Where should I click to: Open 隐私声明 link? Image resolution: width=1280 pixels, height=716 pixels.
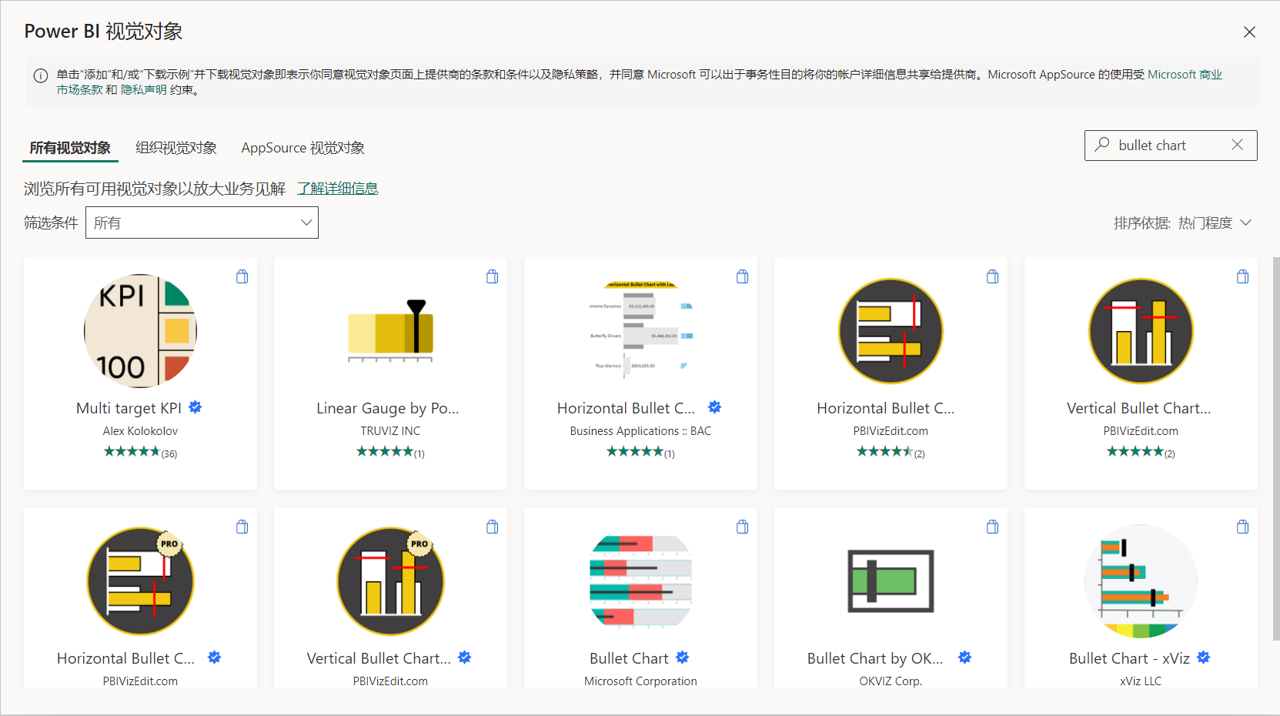(x=145, y=90)
